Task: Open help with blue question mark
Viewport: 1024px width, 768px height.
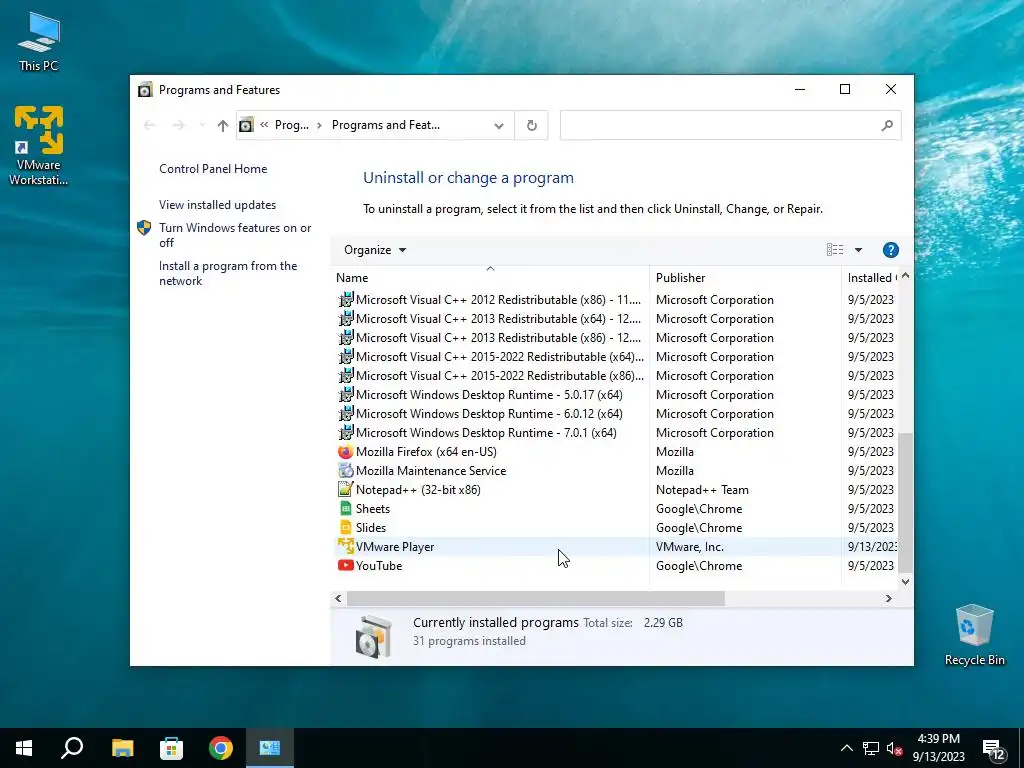Action: [x=890, y=249]
